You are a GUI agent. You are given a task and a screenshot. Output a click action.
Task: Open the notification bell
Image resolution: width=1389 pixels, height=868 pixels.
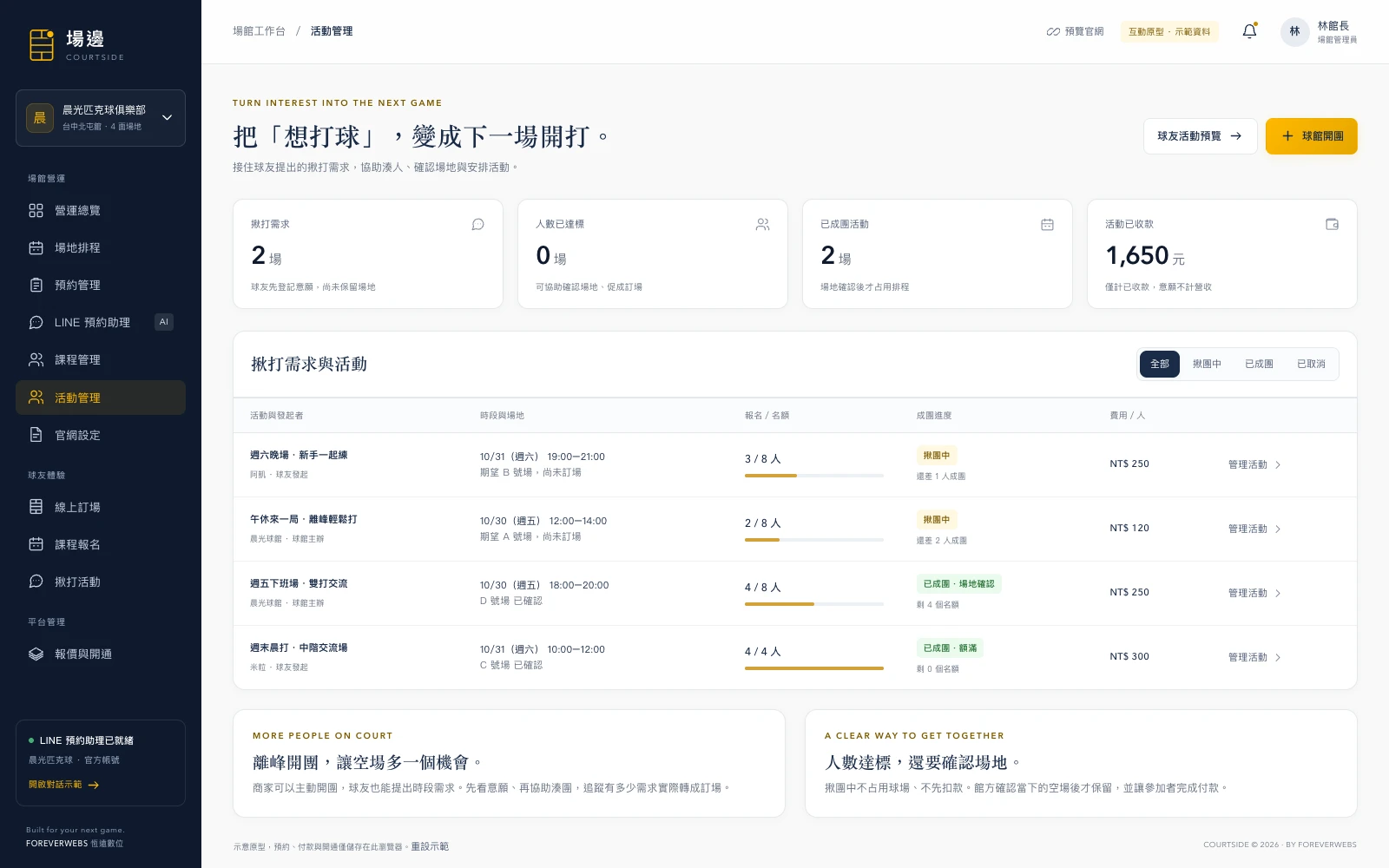click(x=1249, y=31)
